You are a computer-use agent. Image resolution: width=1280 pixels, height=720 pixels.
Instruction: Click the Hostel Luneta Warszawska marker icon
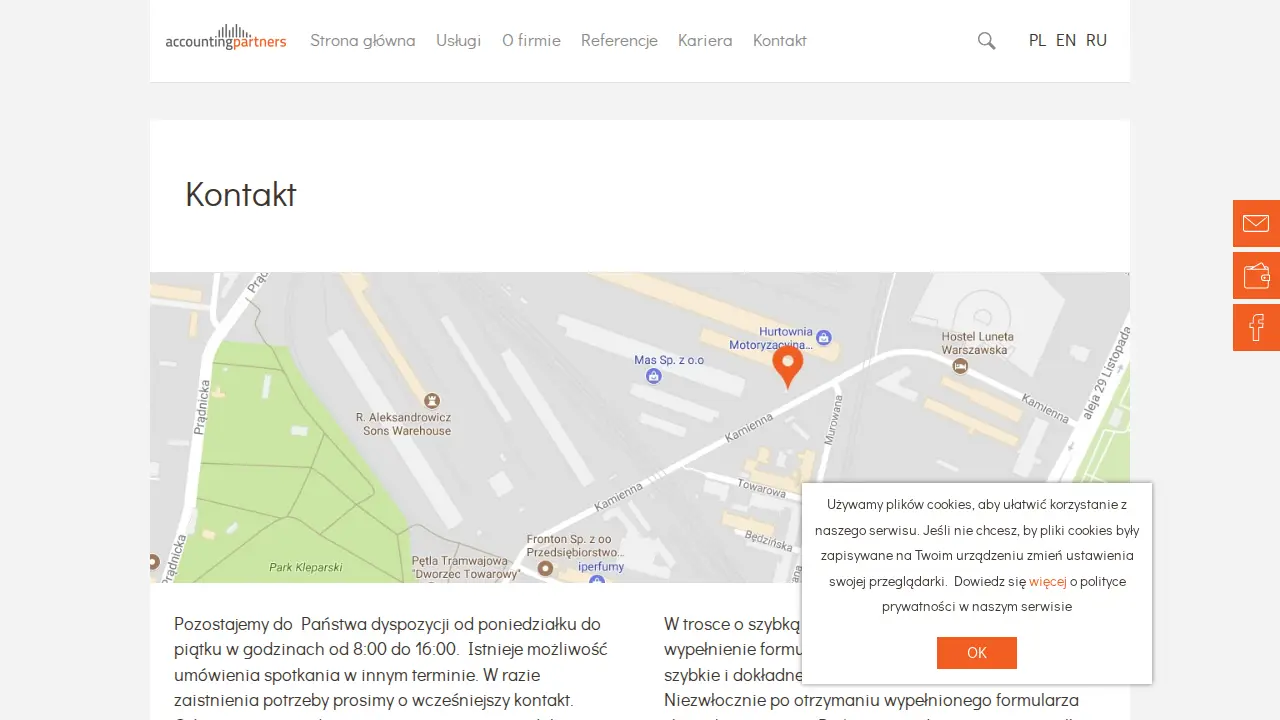(x=960, y=366)
